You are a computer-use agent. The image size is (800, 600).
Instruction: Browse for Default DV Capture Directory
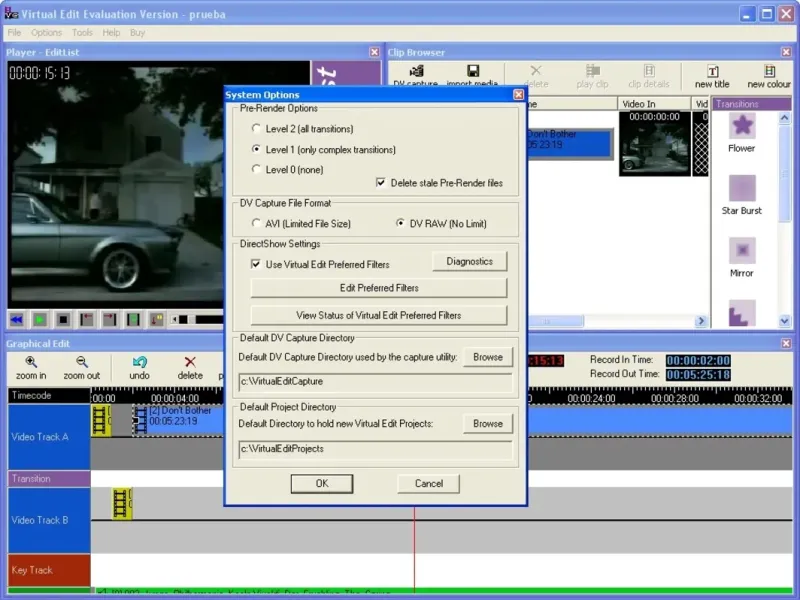click(x=487, y=356)
